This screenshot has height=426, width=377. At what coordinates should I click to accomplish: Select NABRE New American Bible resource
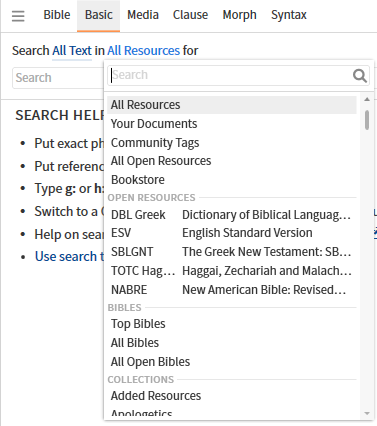(x=232, y=290)
